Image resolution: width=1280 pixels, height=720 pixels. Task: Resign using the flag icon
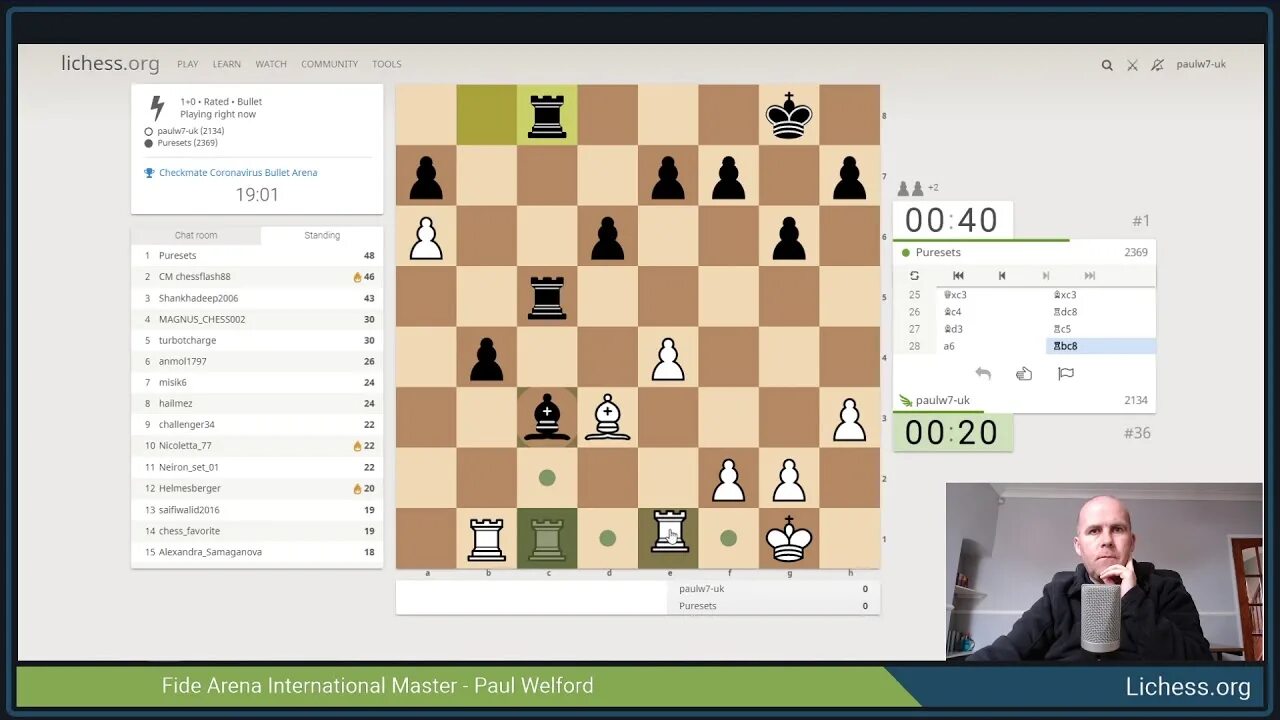click(x=1066, y=373)
